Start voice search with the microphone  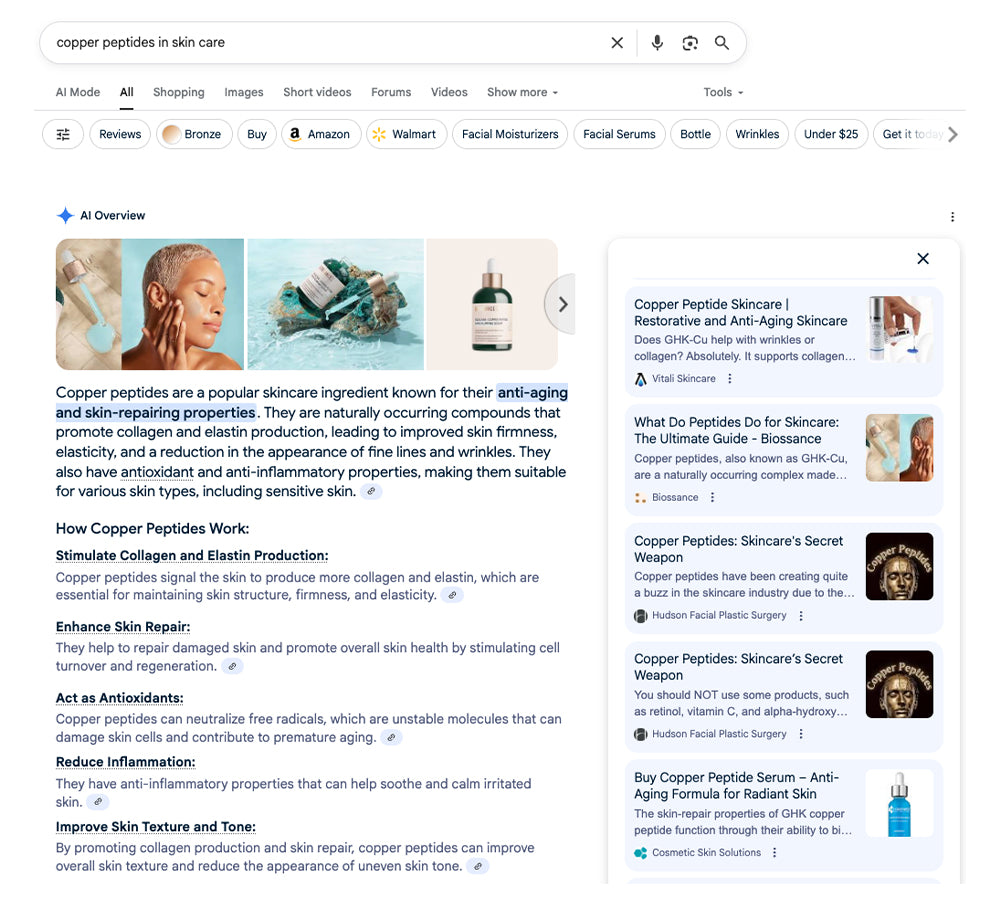pyautogui.click(x=657, y=43)
